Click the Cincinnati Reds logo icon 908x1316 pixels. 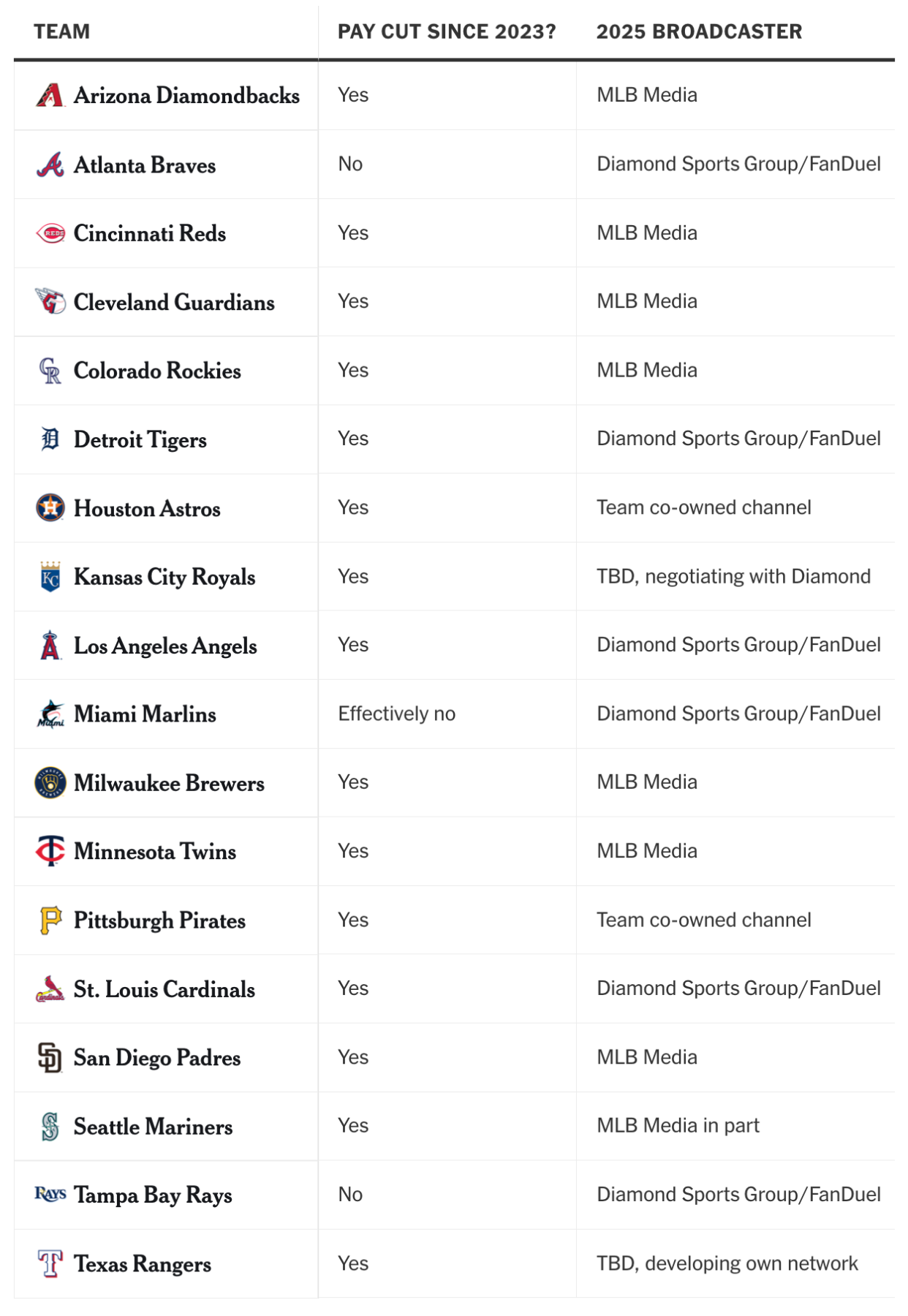[50, 233]
